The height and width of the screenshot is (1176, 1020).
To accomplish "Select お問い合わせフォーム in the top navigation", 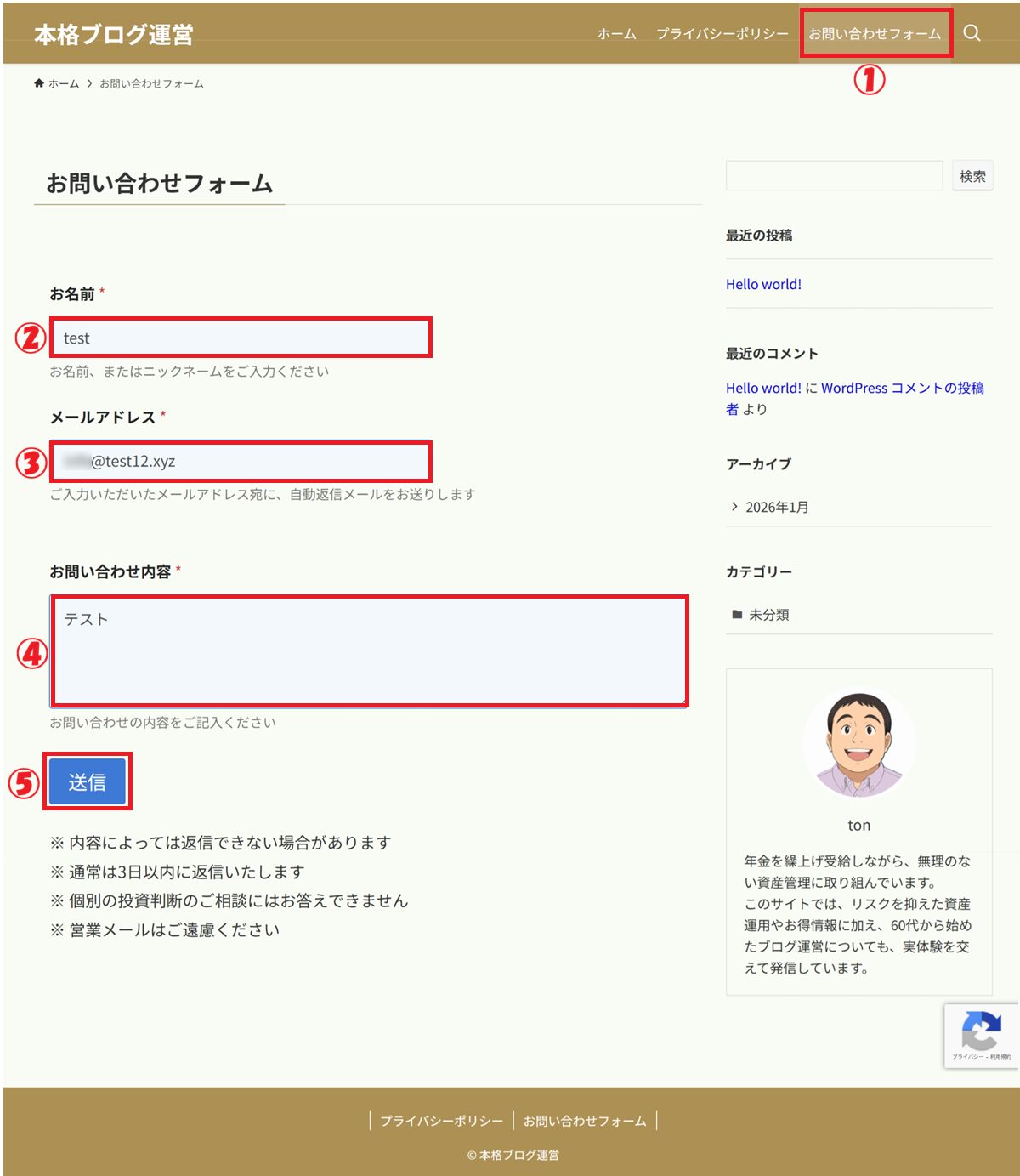I will click(x=874, y=34).
